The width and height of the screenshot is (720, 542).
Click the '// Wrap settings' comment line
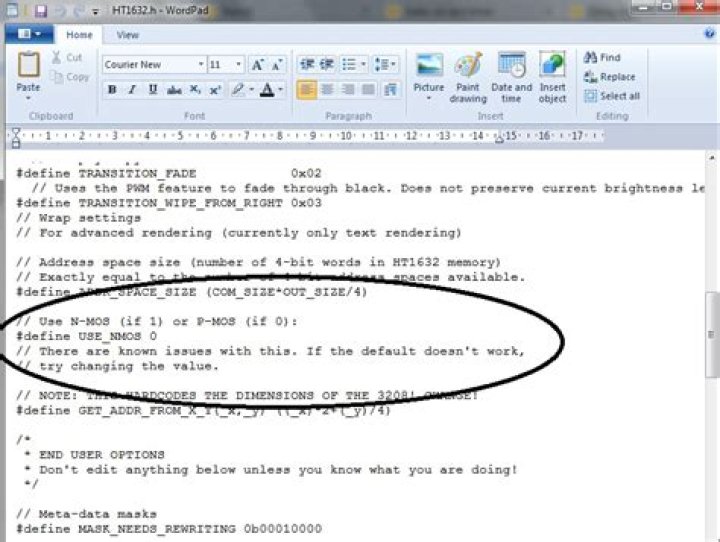[79, 218]
